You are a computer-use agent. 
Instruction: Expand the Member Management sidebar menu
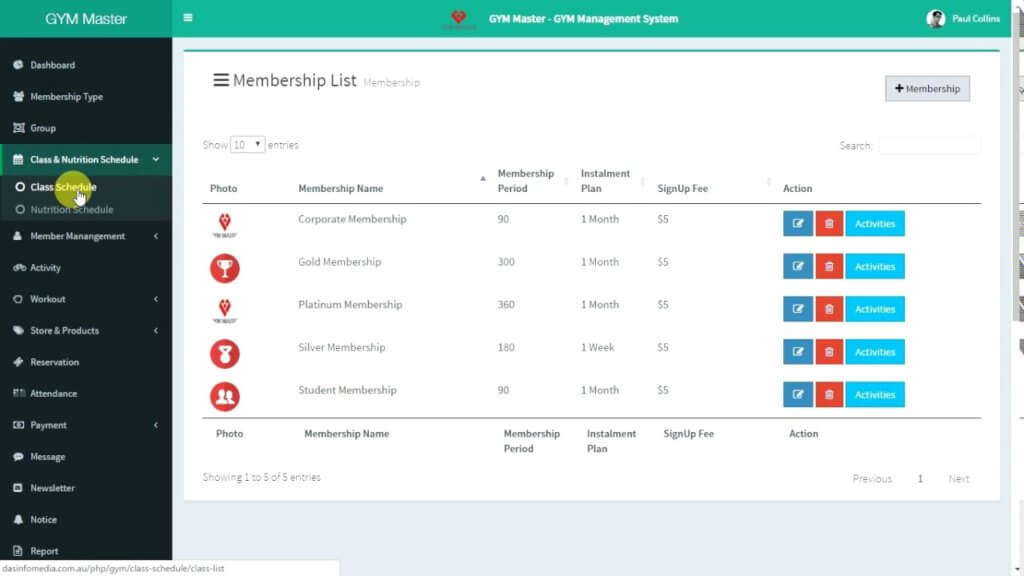(85, 236)
